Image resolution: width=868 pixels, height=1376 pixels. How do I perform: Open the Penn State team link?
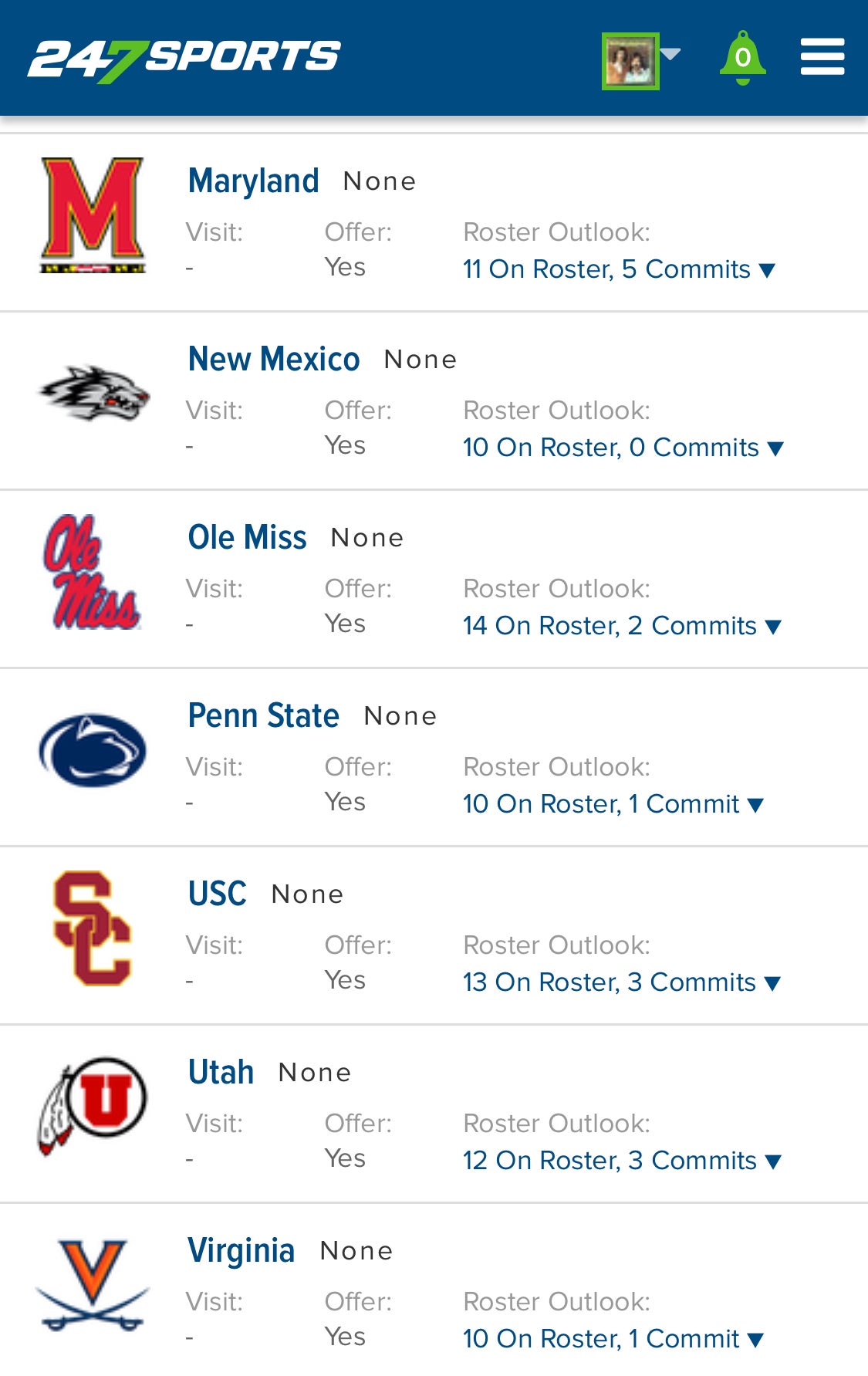264,715
